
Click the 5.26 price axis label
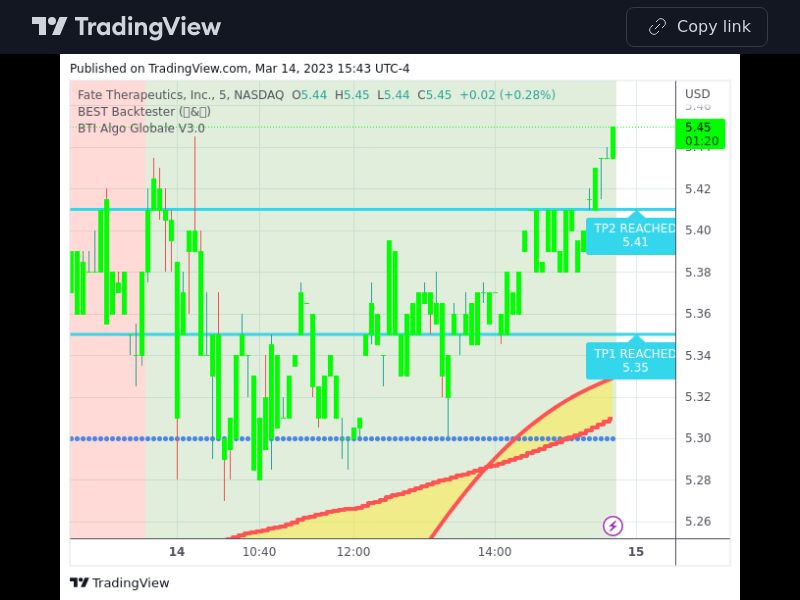tap(698, 521)
